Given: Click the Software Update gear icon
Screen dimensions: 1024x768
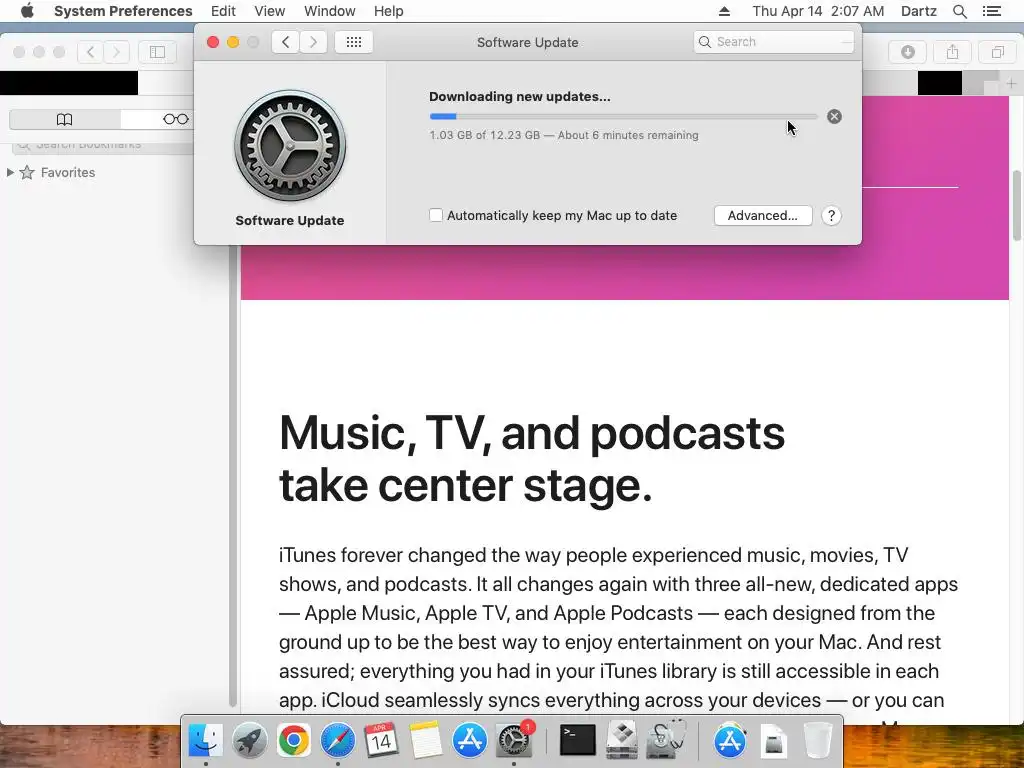Looking at the screenshot, I should (x=290, y=146).
